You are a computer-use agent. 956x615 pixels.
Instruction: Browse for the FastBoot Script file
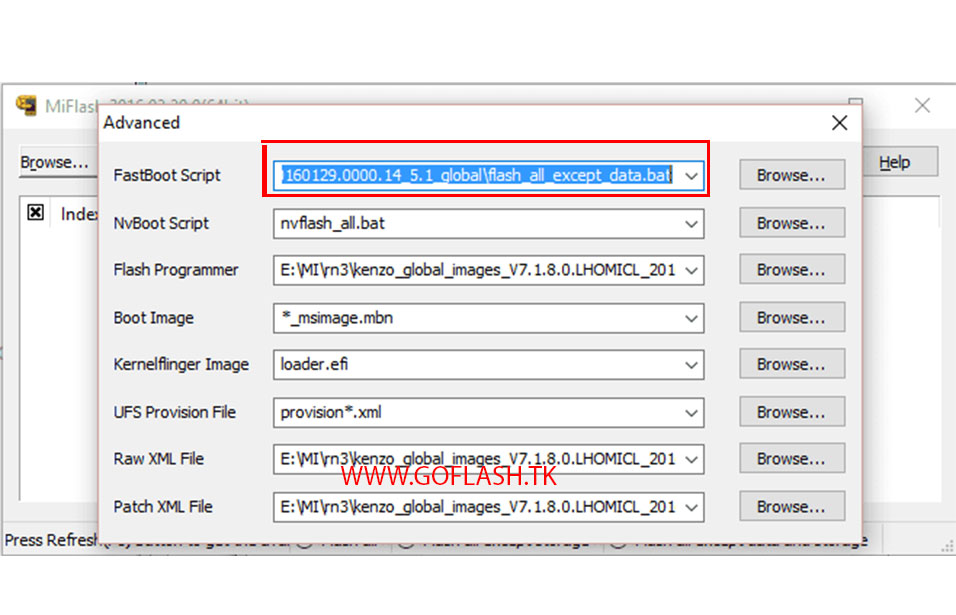[x=791, y=175]
